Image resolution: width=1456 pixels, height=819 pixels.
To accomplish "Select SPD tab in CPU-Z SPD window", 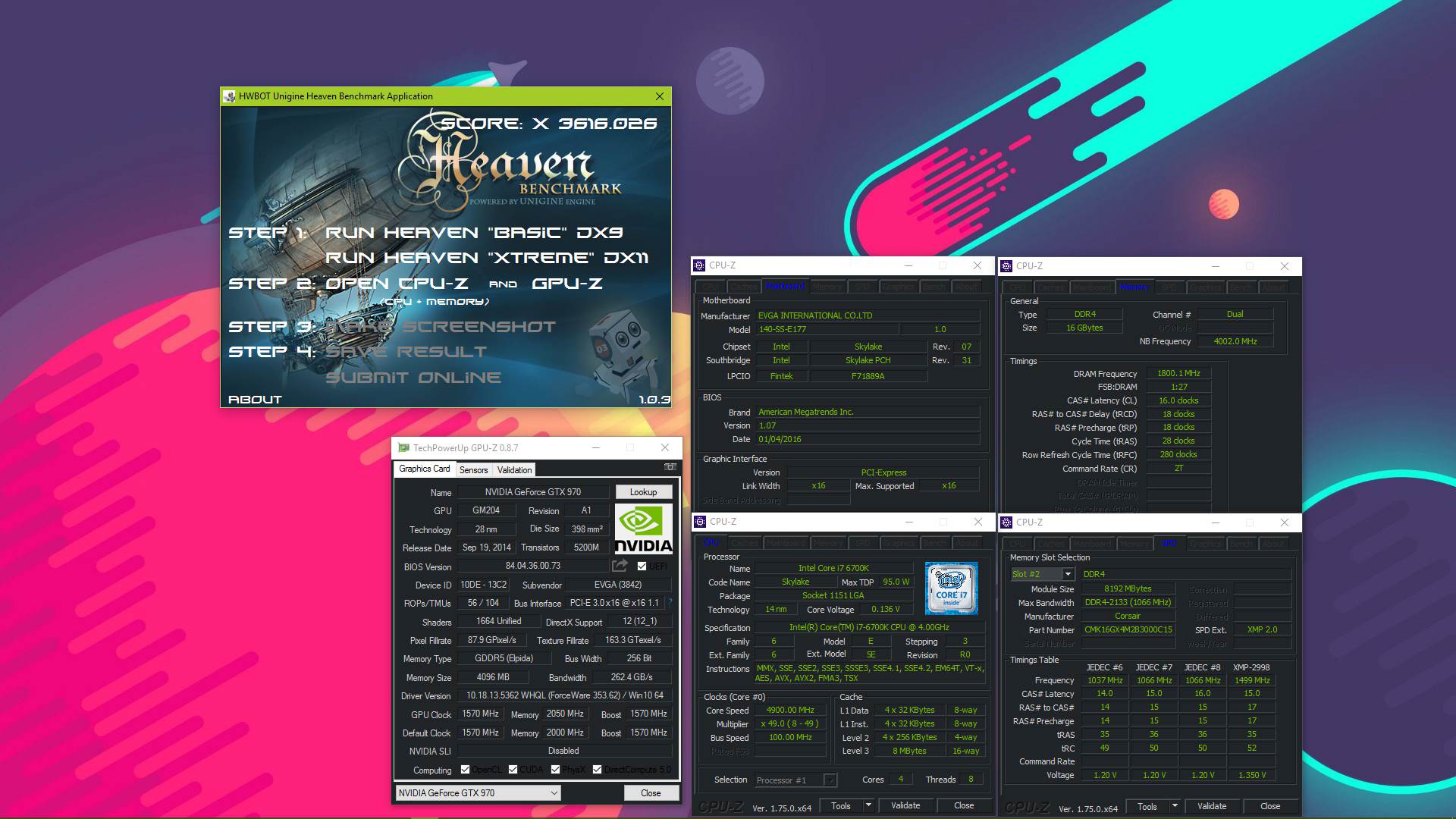I will (x=1169, y=543).
